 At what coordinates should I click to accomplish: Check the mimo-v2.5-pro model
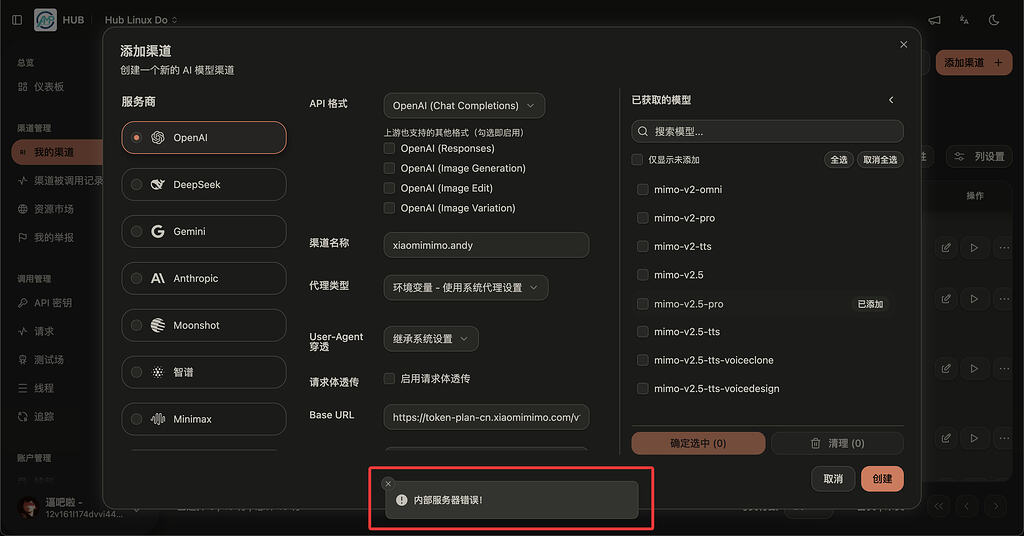(x=643, y=304)
